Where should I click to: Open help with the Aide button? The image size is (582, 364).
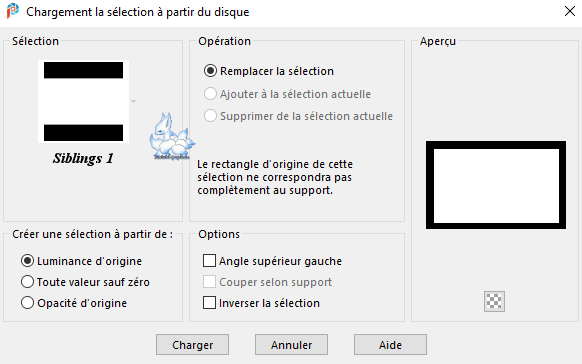(x=390, y=345)
